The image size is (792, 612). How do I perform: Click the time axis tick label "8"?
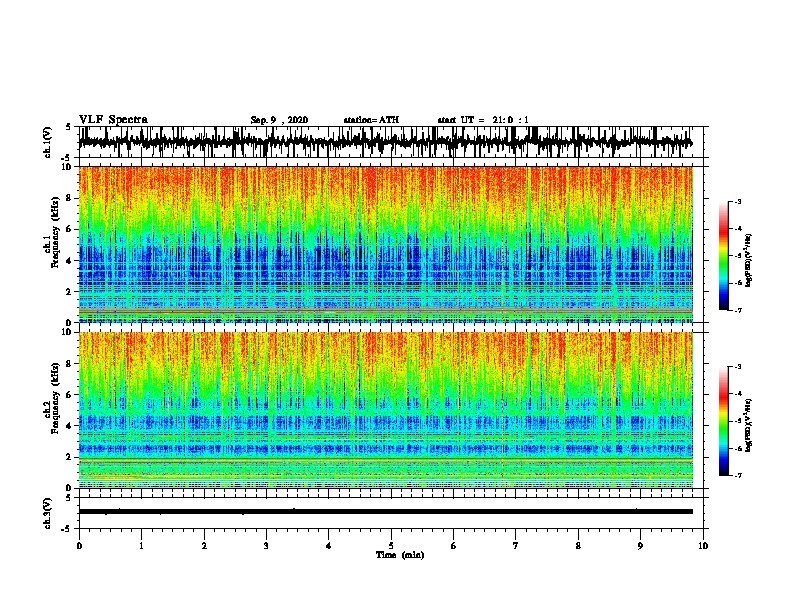click(x=578, y=546)
